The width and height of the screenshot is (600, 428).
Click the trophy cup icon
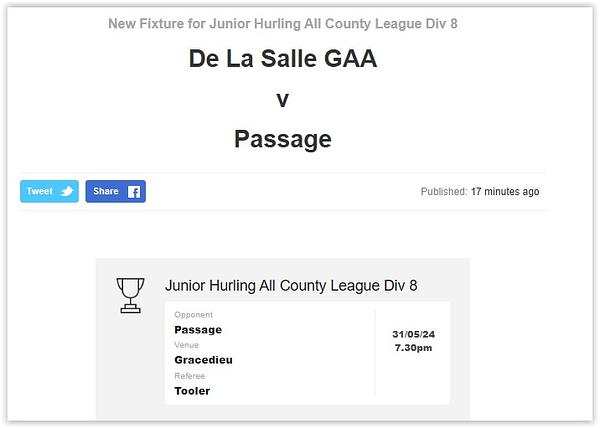click(x=130, y=295)
